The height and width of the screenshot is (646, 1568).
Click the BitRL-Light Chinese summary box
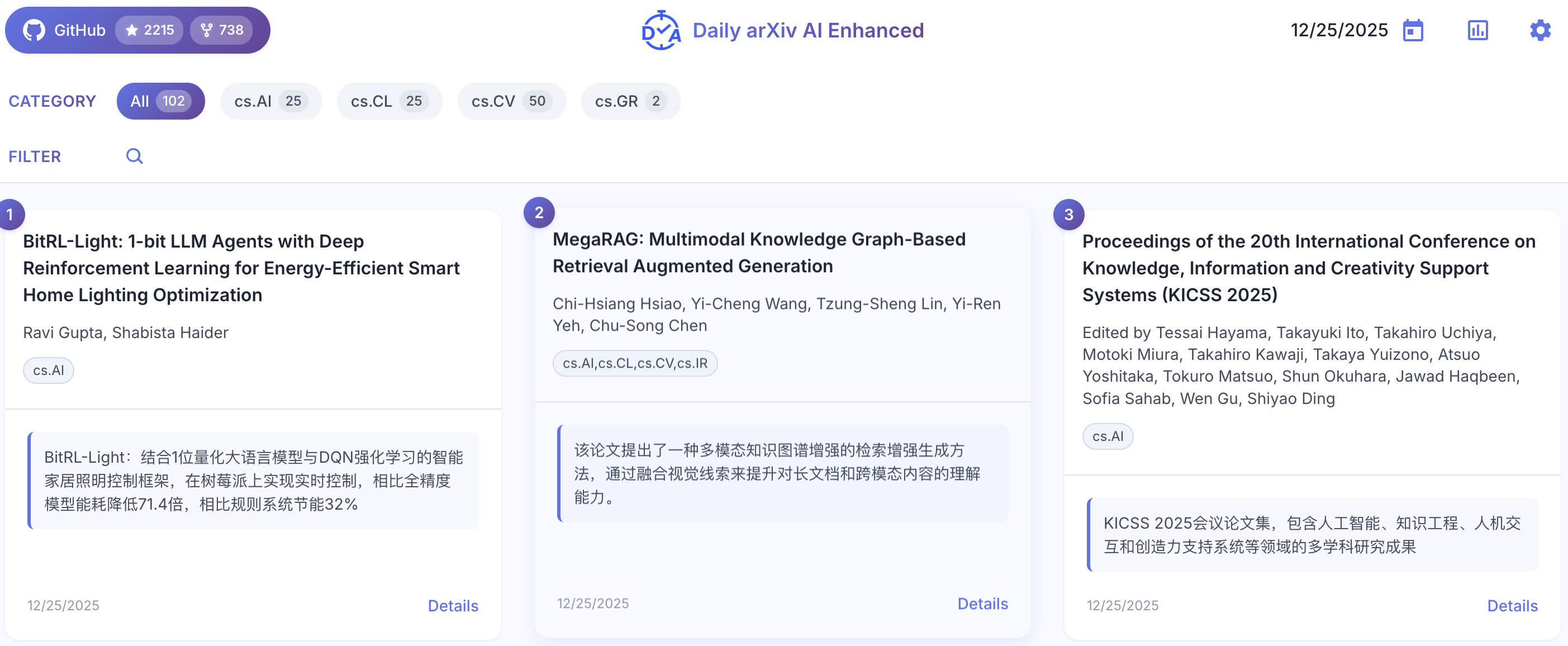coord(253,481)
